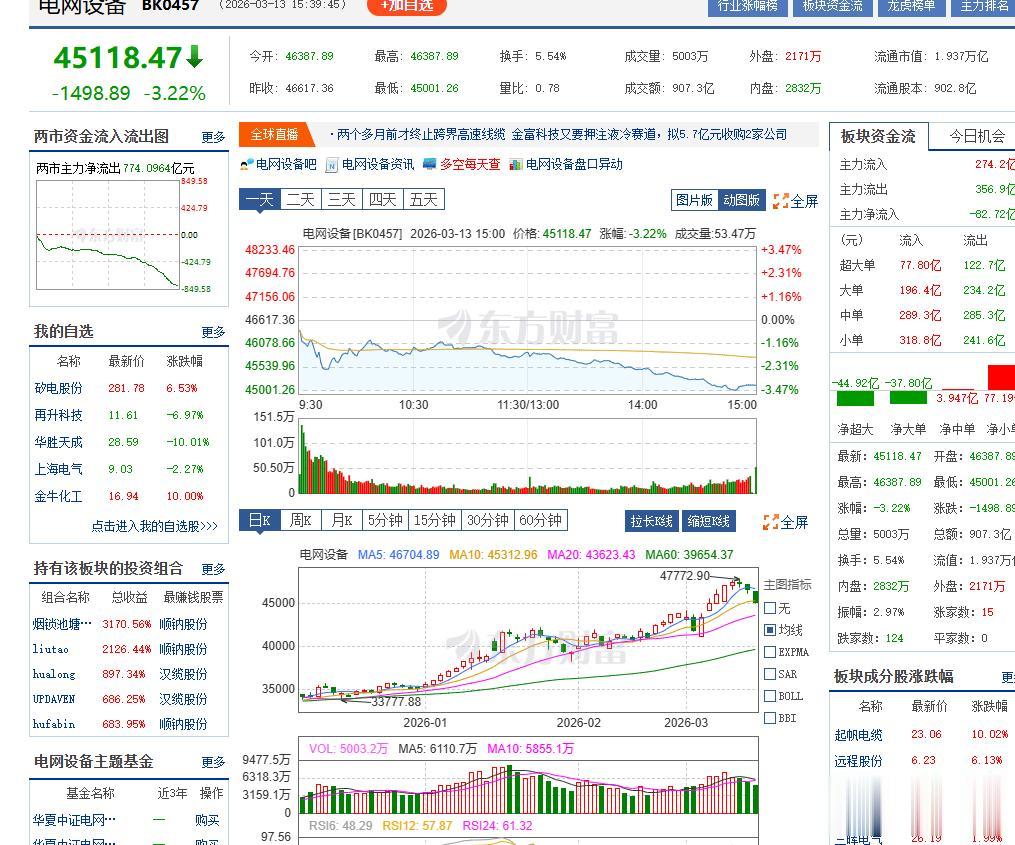
Task: Click 点击进入我的自选股 link
Action: pos(154,526)
